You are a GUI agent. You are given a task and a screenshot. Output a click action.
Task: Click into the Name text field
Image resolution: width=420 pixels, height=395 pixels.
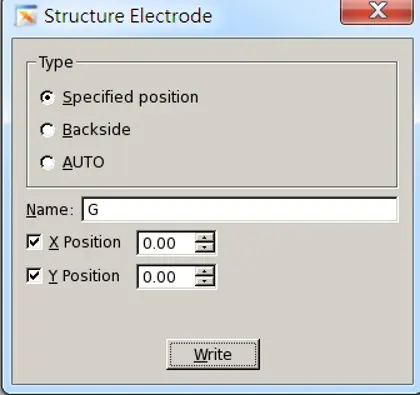pos(239,209)
